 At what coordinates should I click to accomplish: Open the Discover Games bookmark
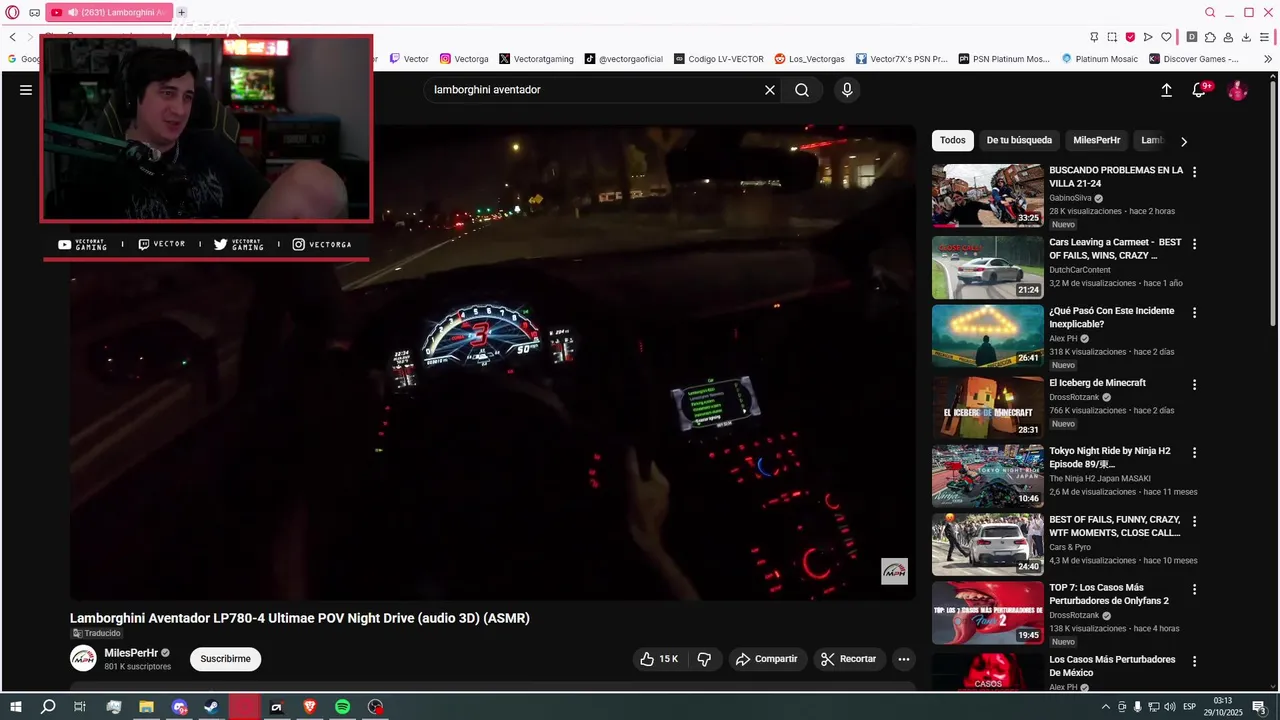tap(1193, 59)
